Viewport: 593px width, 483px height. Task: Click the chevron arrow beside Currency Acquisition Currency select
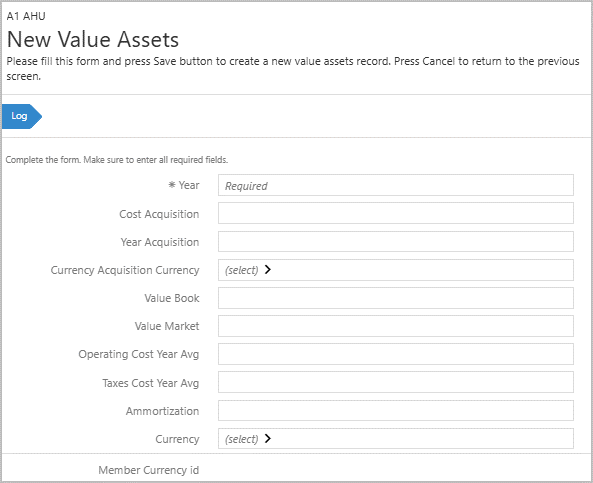pyautogui.click(x=268, y=270)
